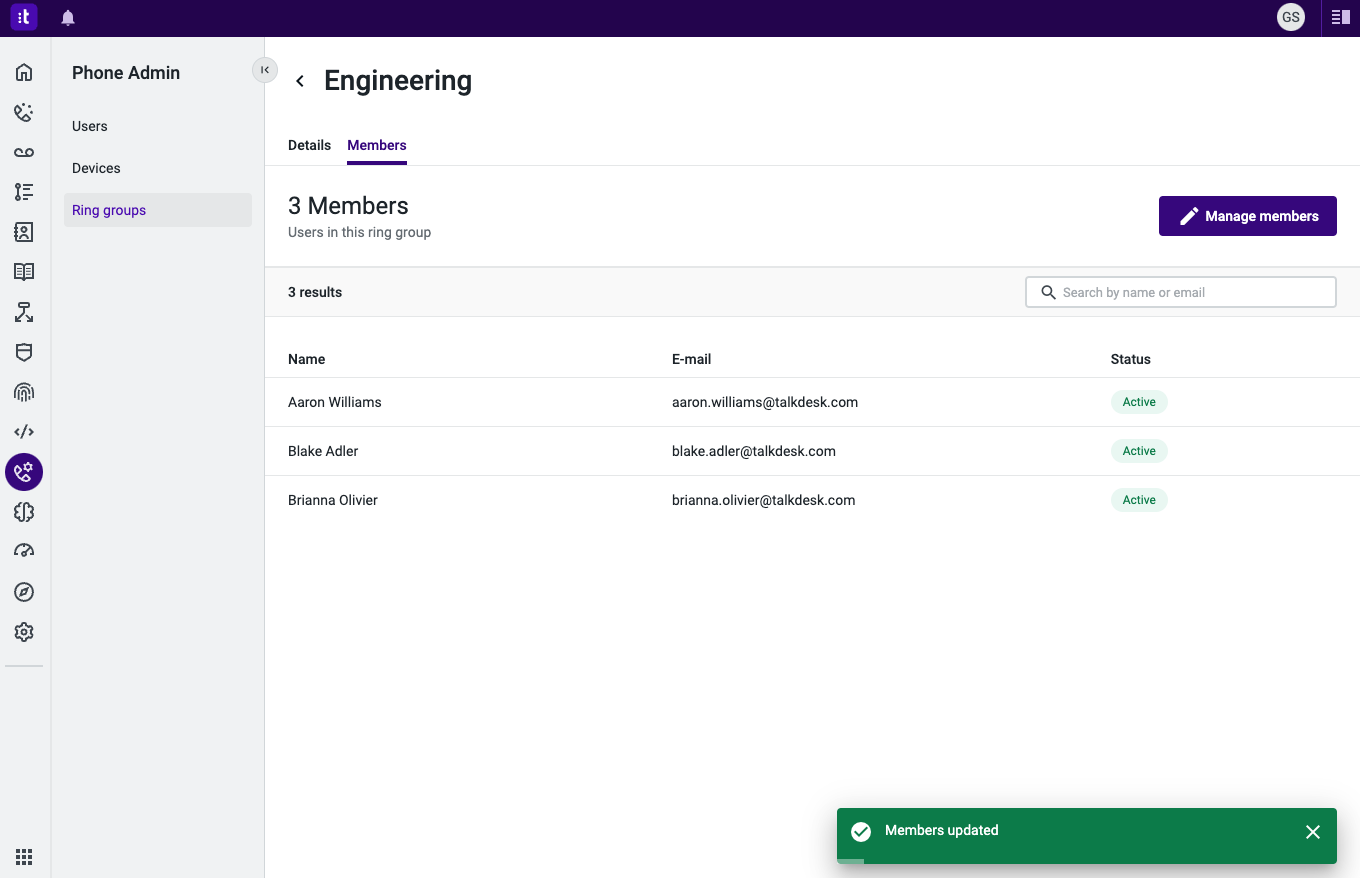The width and height of the screenshot is (1360, 878).
Task: Click blake.adler@talkdesk.com email
Action: pos(754,451)
